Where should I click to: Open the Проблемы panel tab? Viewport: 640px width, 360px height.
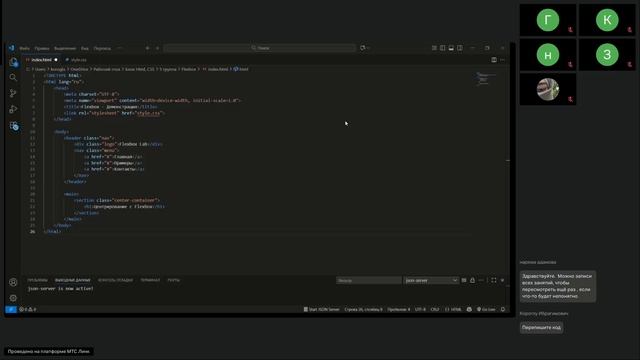pos(38,280)
